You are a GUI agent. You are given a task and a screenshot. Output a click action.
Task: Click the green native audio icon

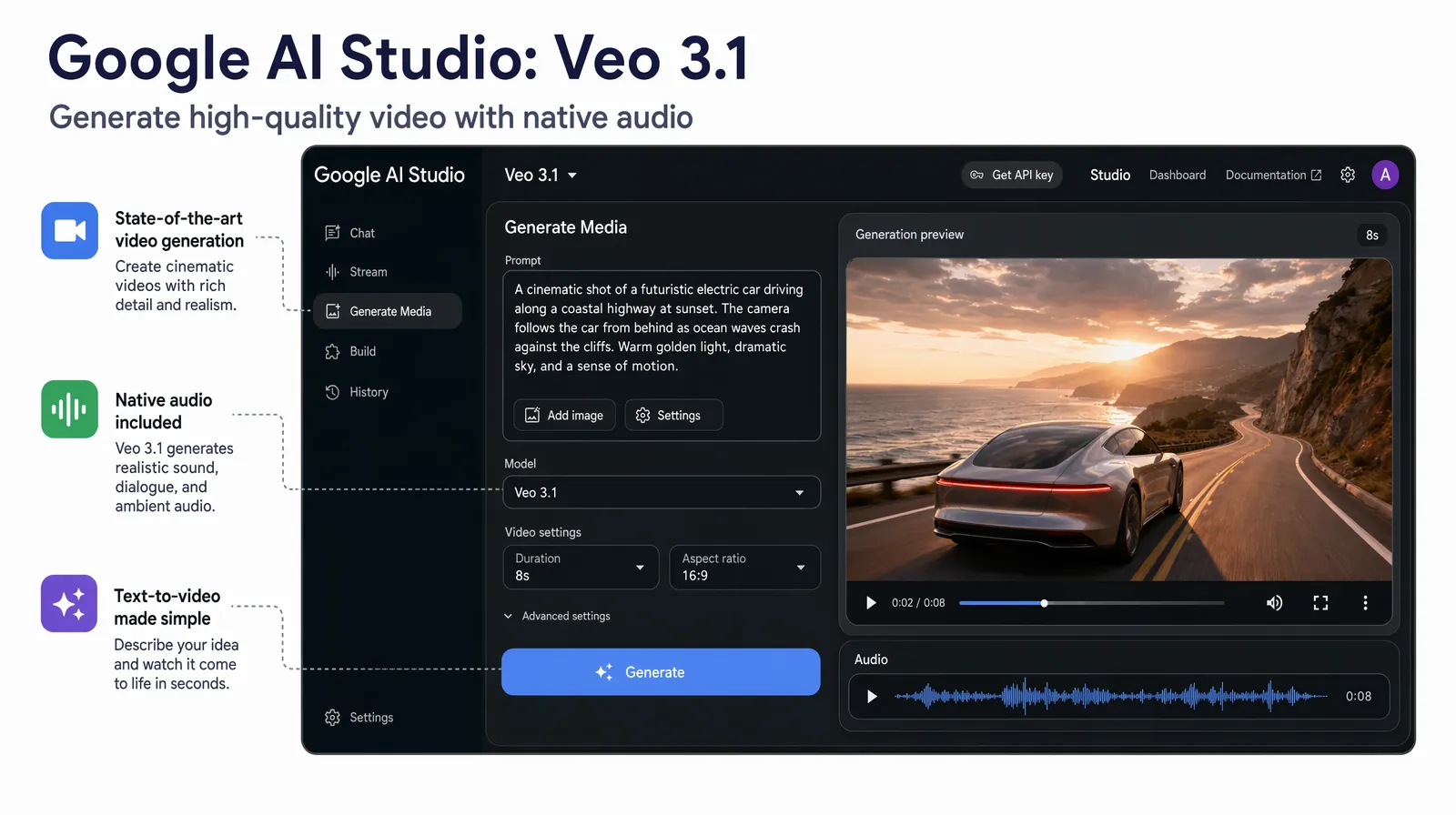[x=69, y=409]
